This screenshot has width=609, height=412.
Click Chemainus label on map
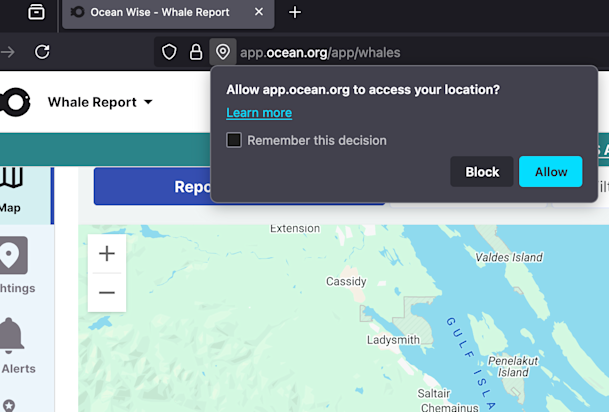pyautogui.click(x=450, y=407)
